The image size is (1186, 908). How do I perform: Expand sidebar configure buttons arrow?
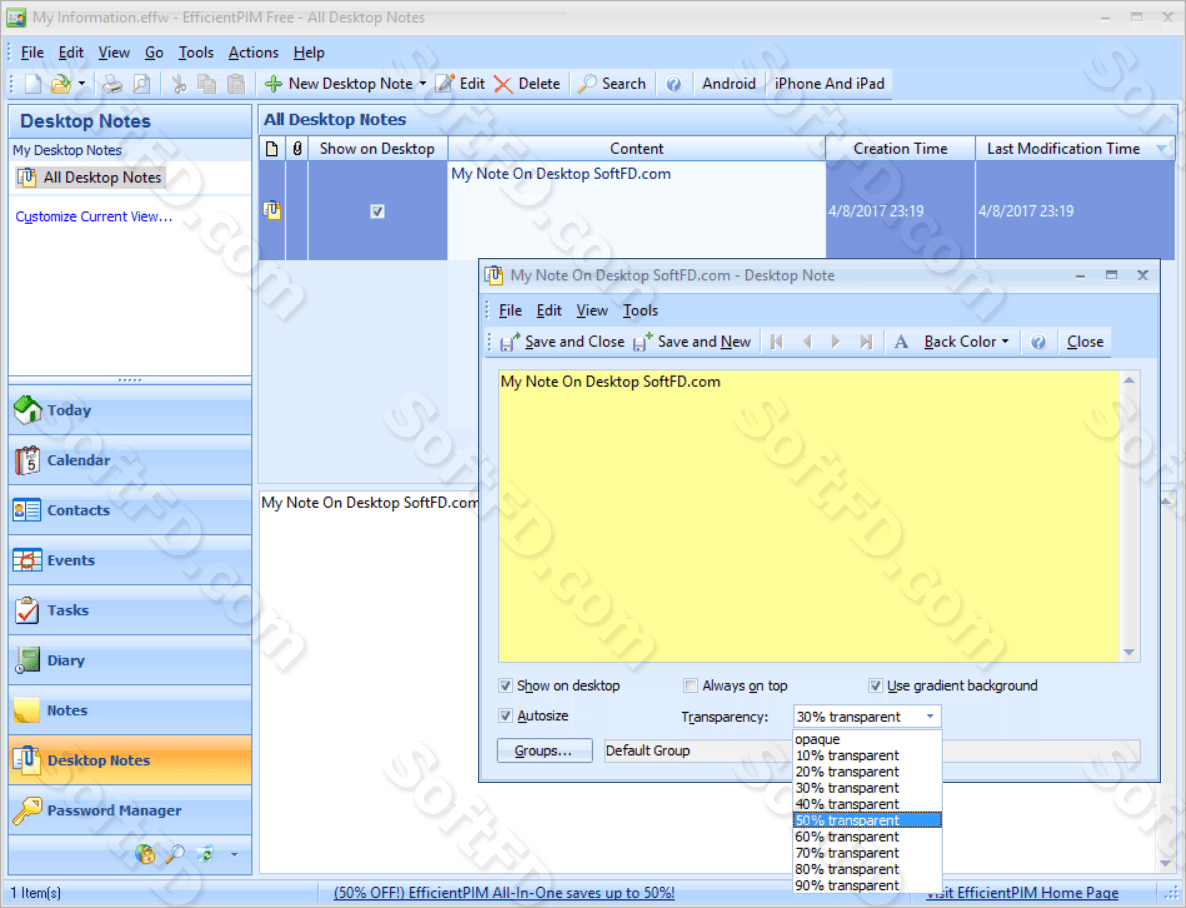pos(234,855)
